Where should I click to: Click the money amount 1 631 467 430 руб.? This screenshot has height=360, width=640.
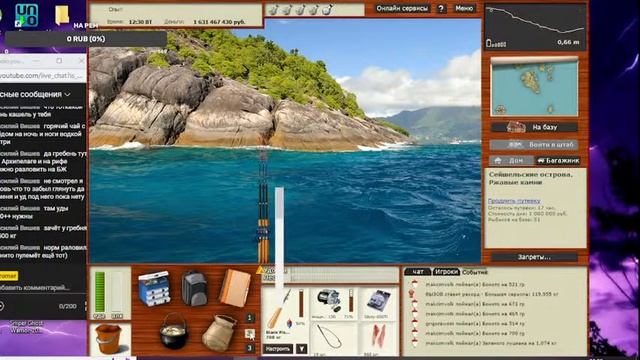point(219,22)
